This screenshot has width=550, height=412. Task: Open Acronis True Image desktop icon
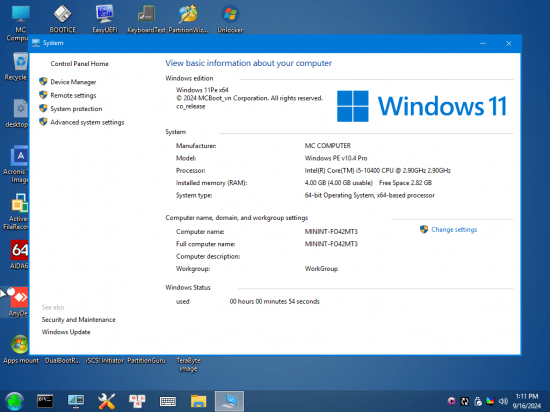[17, 164]
